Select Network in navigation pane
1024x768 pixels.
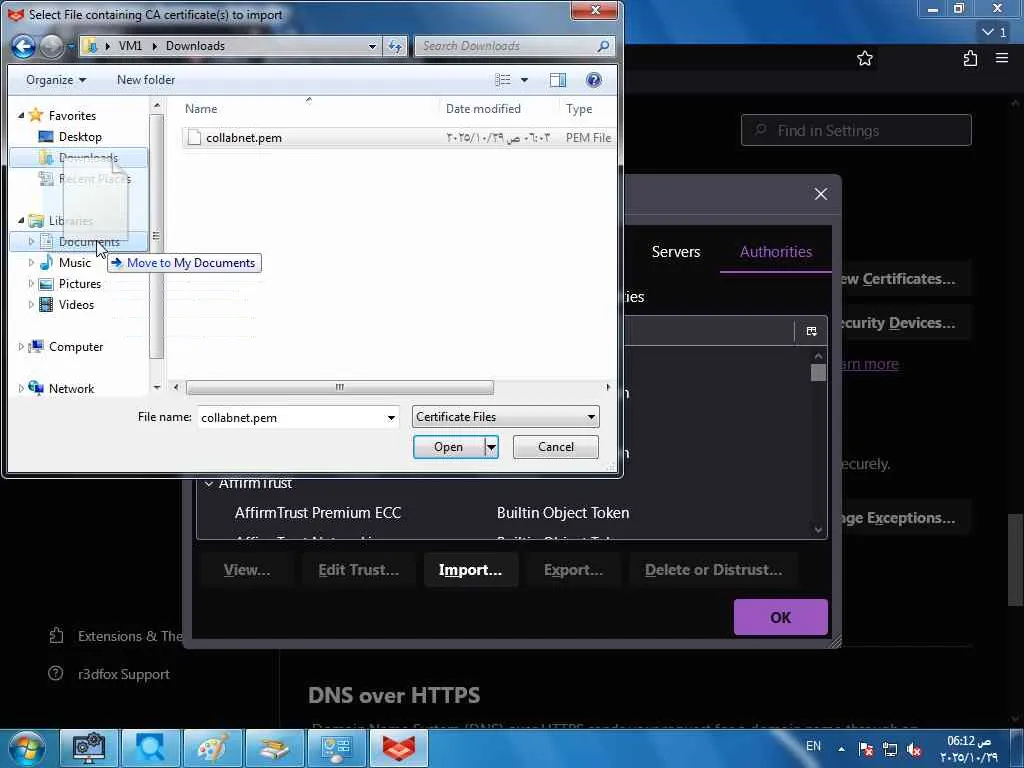pos(71,389)
